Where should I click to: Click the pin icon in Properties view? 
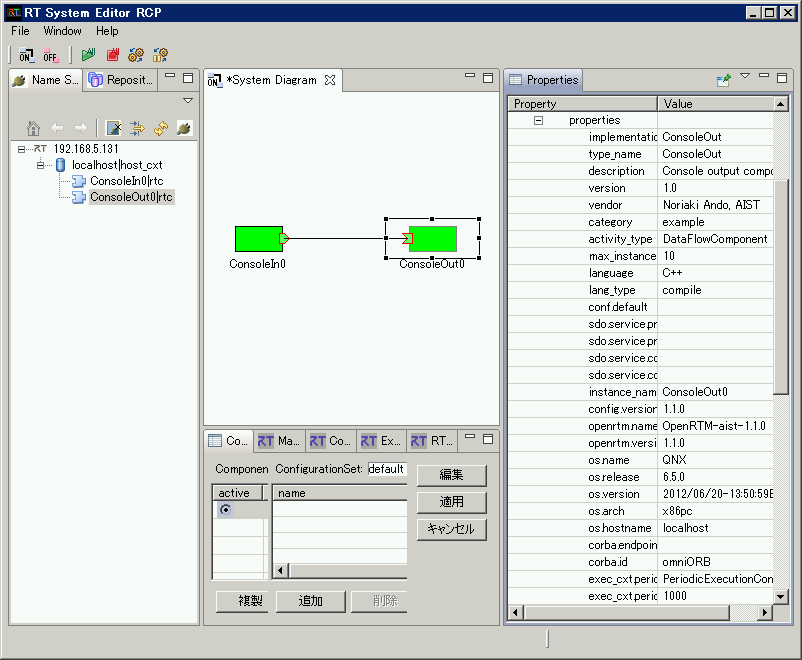pyautogui.click(x=724, y=80)
